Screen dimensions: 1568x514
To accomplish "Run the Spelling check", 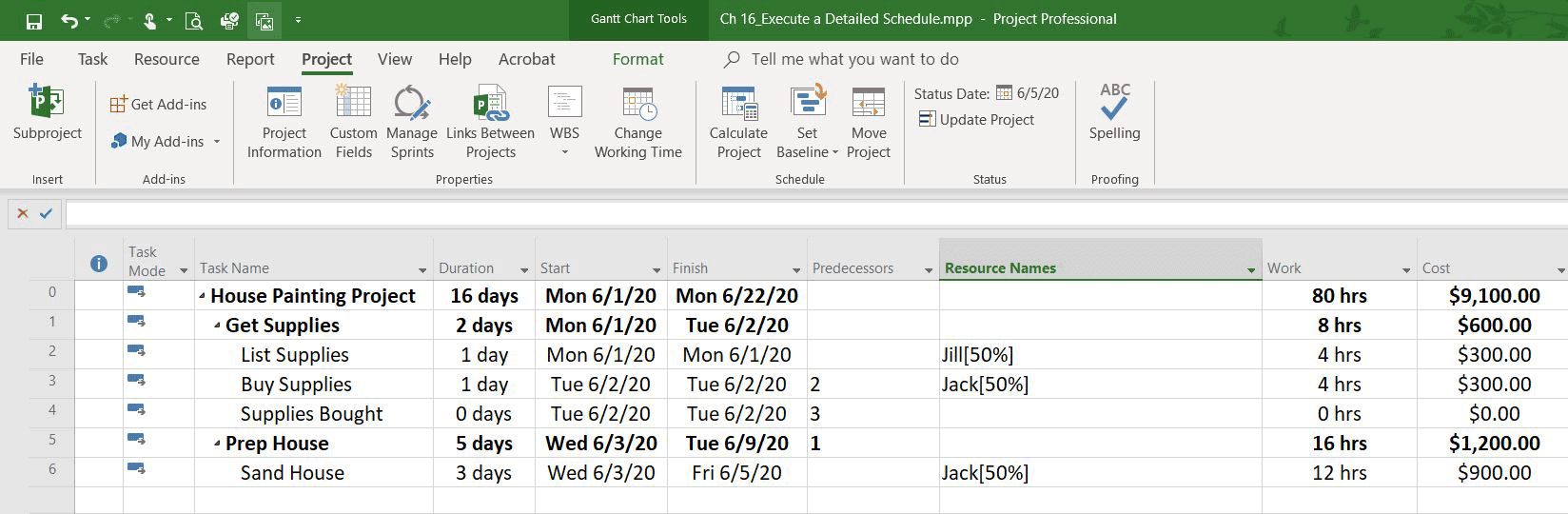I will pyautogui.click(x=1114, y=112).
